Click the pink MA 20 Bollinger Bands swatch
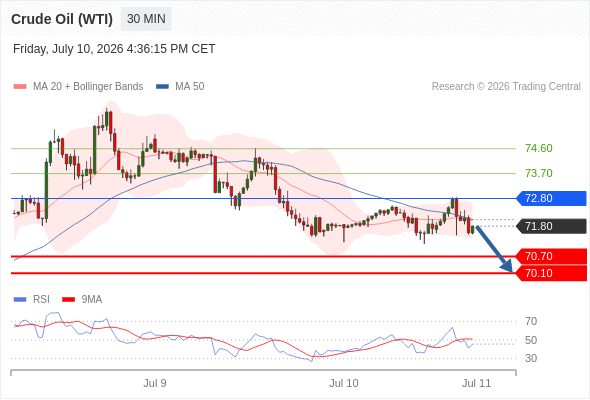Screen dimensions: 590x400 (x=20, y=87)
